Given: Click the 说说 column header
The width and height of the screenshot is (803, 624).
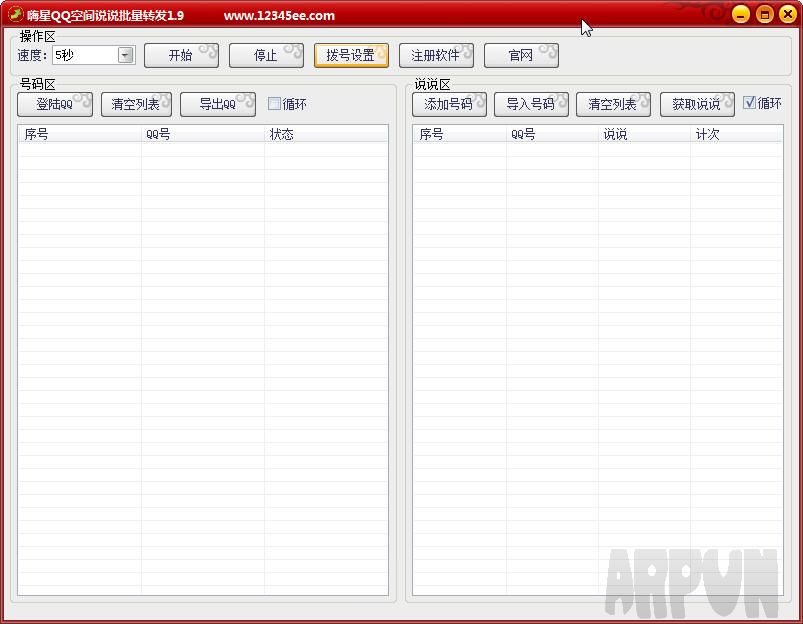Looking at the screenshot, I should point(644,134).
